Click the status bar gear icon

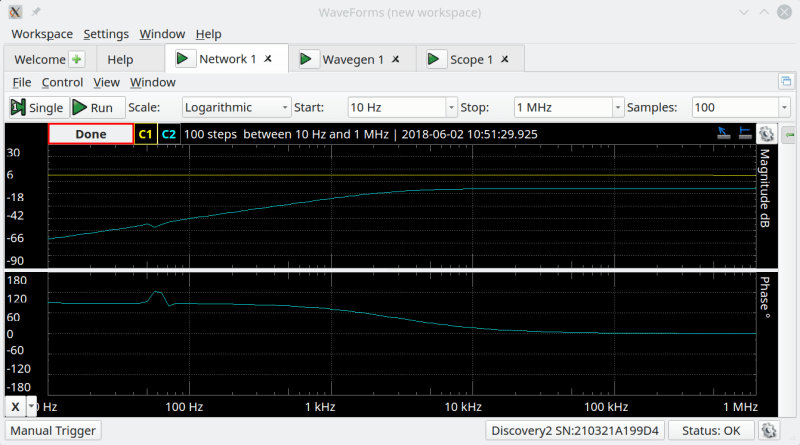click(768, 431)
